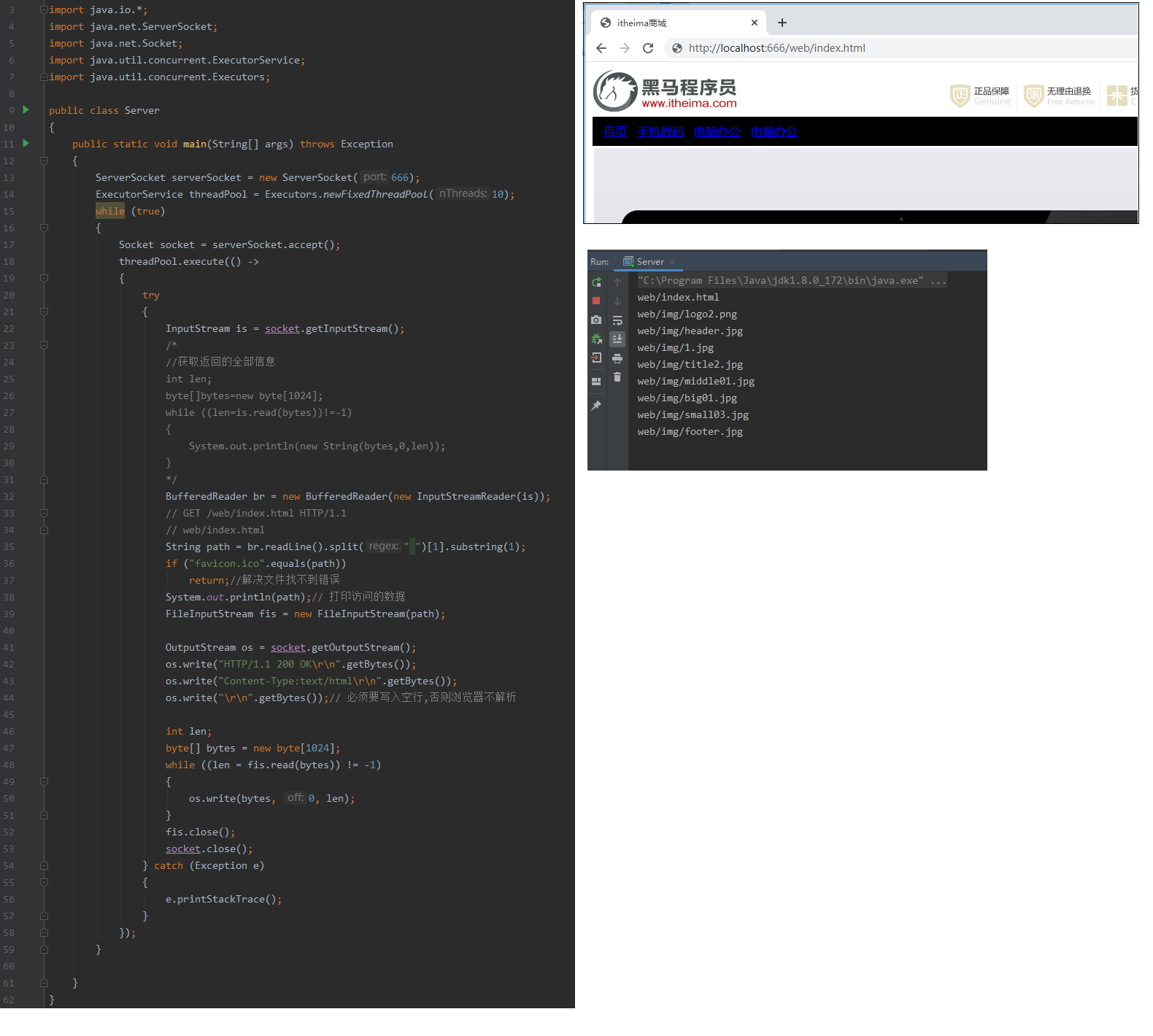The width and height of the screenshot is (1153, 1036).
Task: Pin the Run tab
Action: (x=596, y=406)
